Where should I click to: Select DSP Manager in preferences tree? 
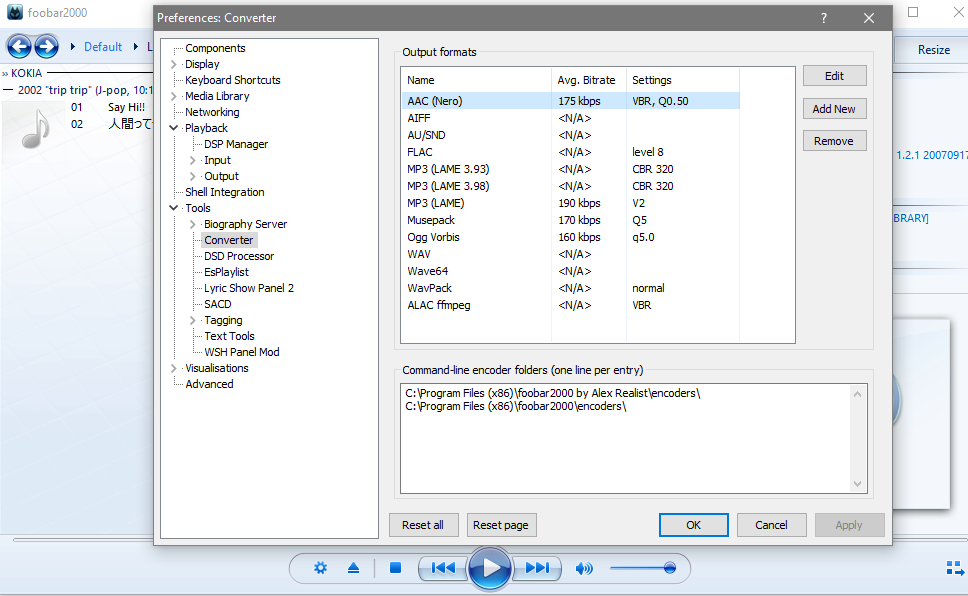point(236,144)
